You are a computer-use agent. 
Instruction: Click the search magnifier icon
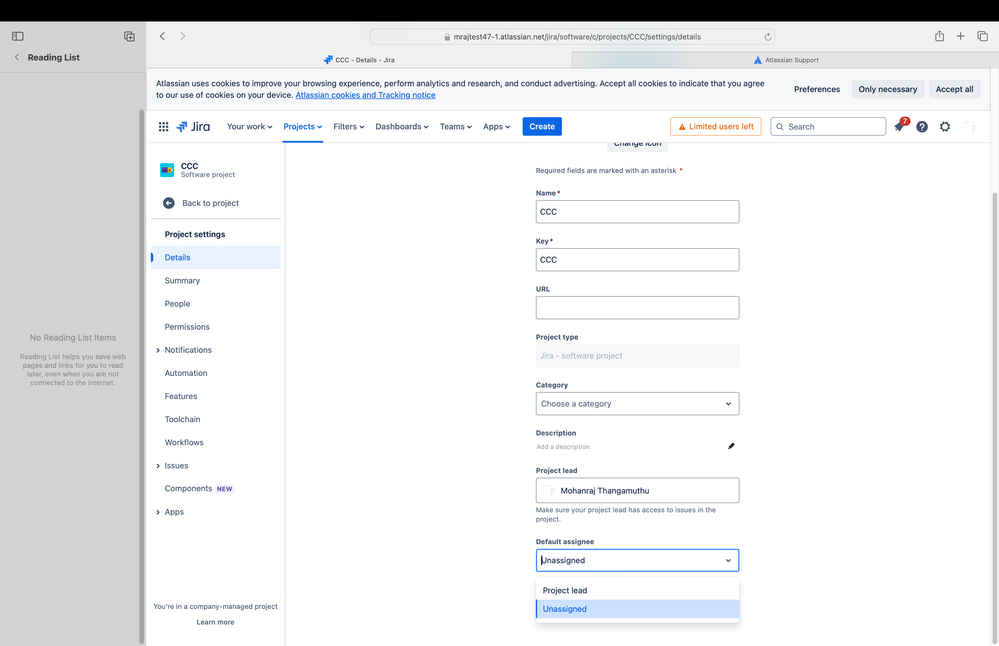(780, 127)
